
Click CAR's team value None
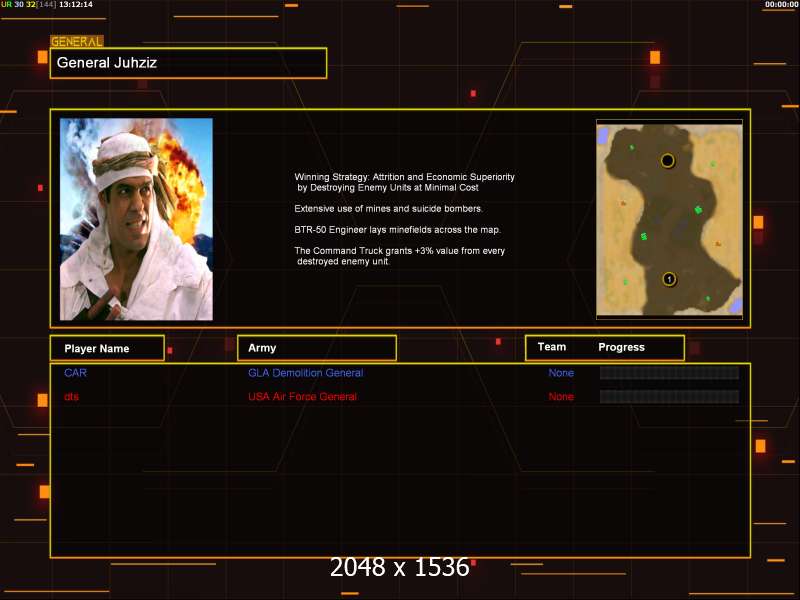[x=561, y=373]
